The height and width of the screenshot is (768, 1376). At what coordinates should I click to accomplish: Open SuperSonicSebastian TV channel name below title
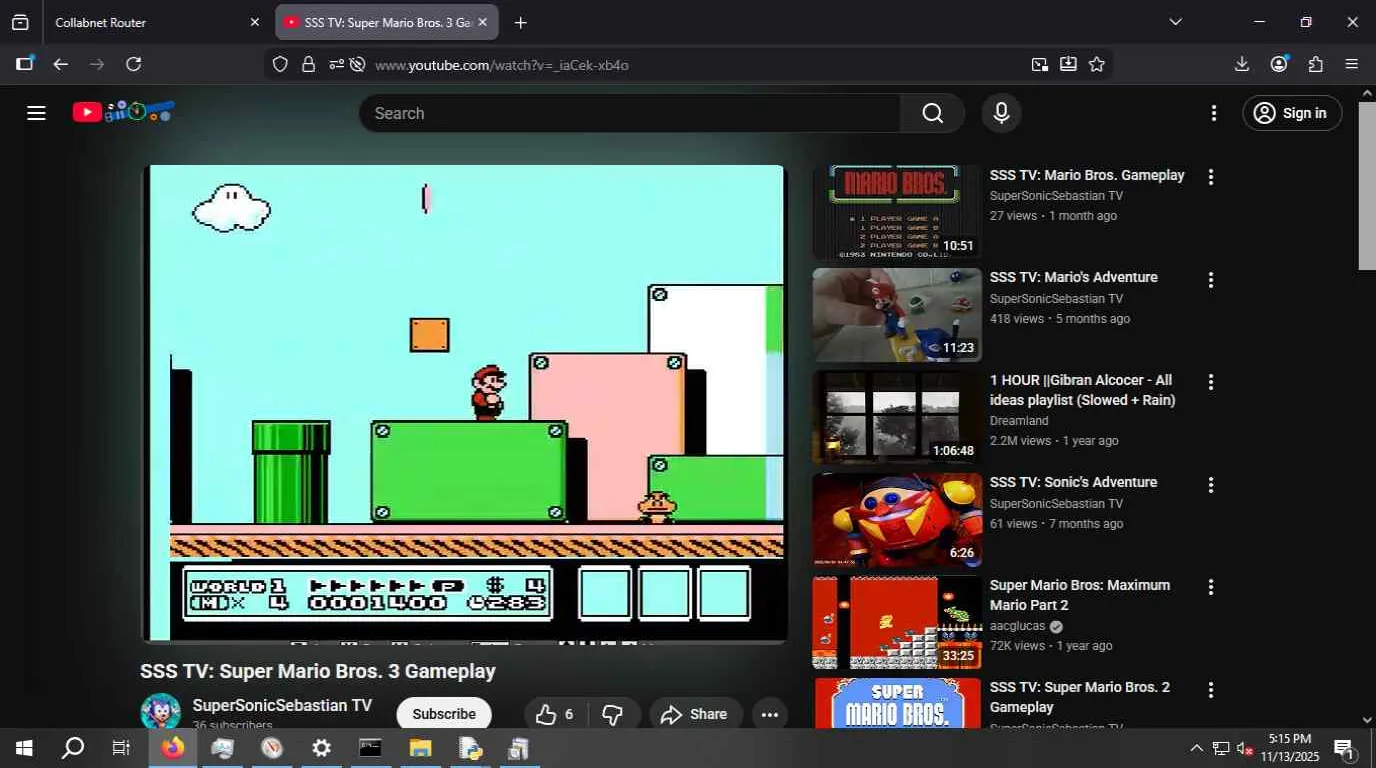(282, 705)
